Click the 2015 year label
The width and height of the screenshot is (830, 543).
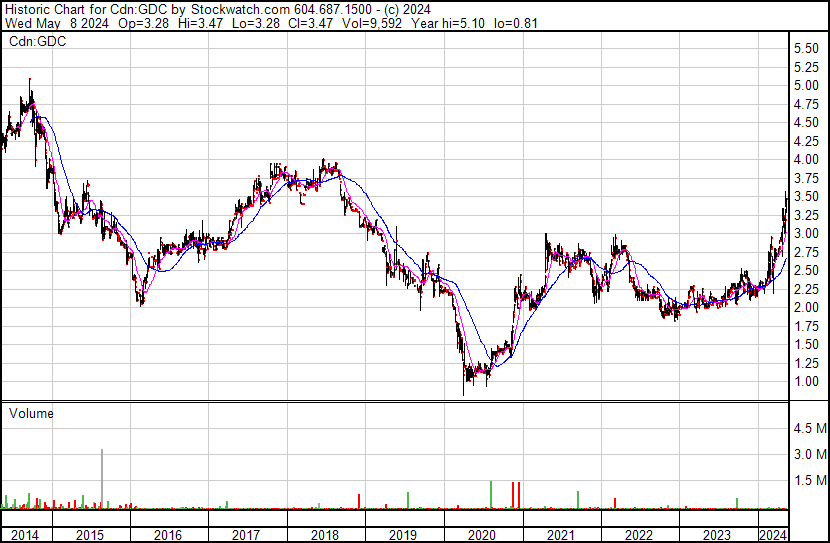89,535
